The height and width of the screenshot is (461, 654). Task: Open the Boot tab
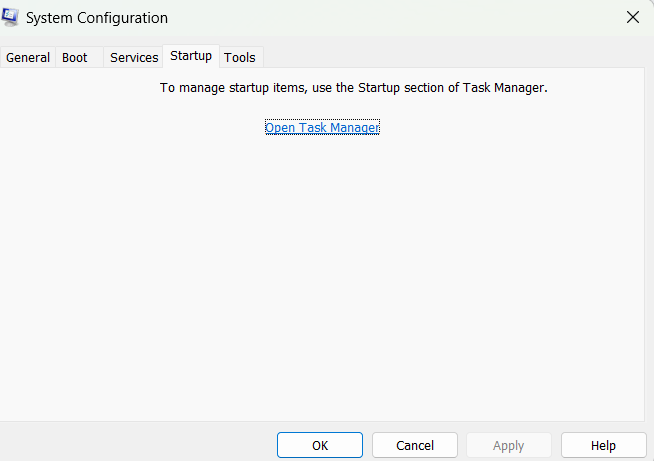point(75,57)
